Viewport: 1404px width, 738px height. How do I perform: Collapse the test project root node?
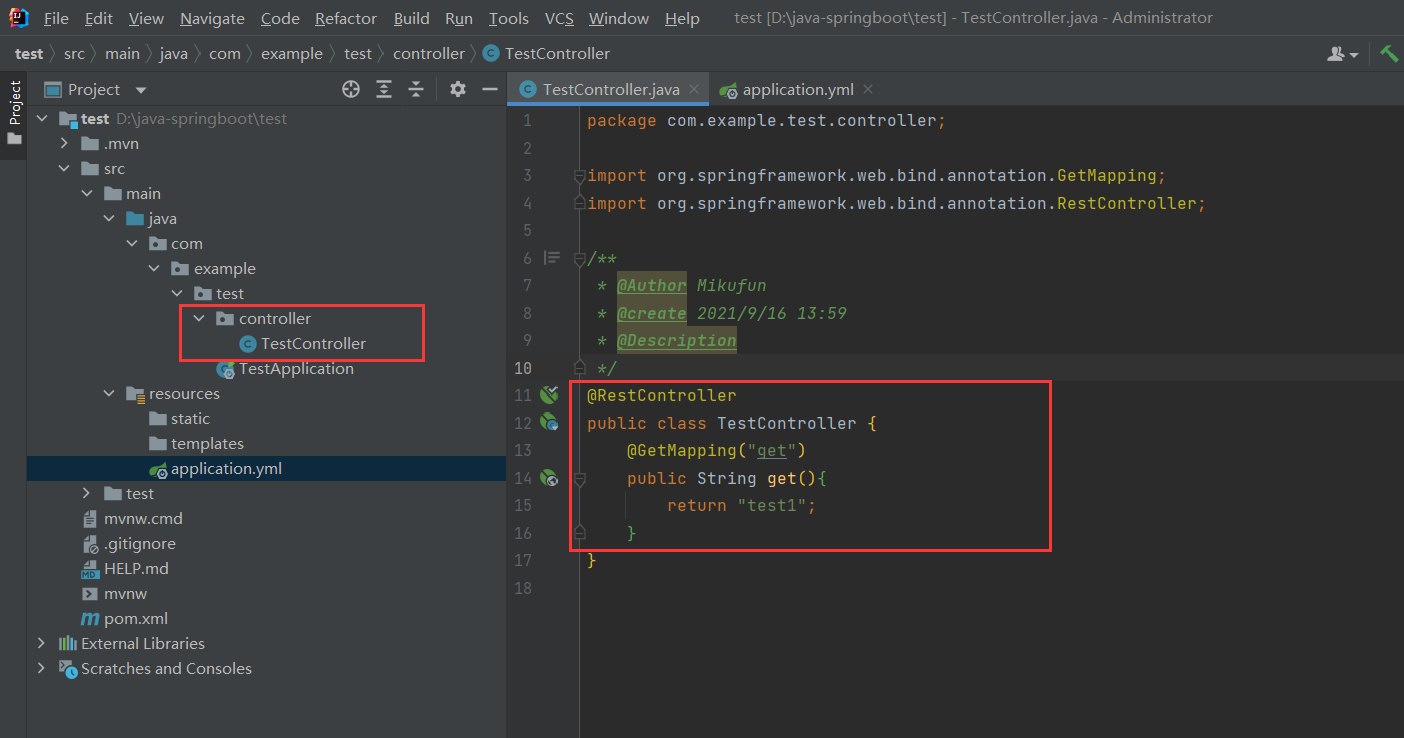(41, 118)
